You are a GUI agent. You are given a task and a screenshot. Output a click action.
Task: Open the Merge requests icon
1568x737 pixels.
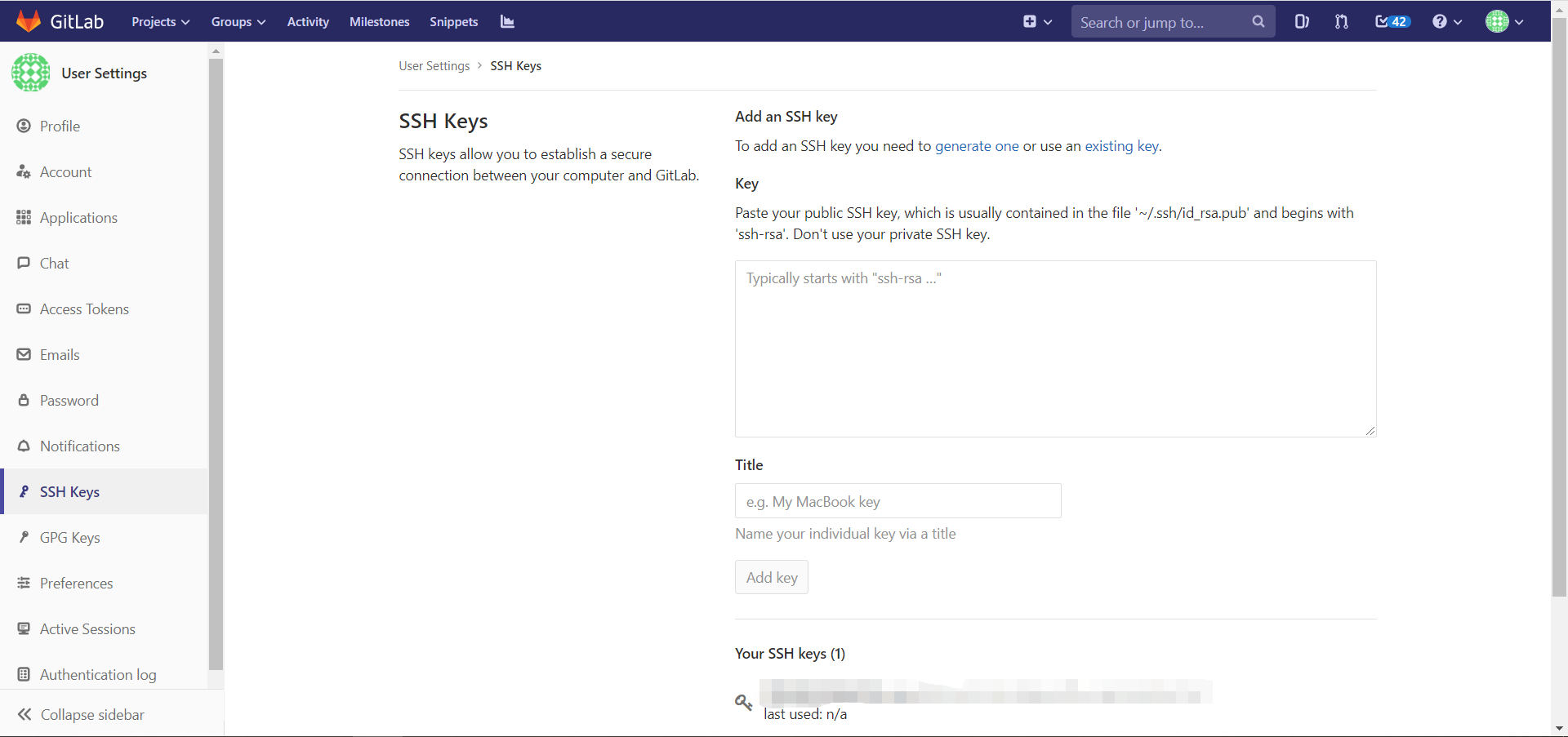click(x=1342, y=22)
